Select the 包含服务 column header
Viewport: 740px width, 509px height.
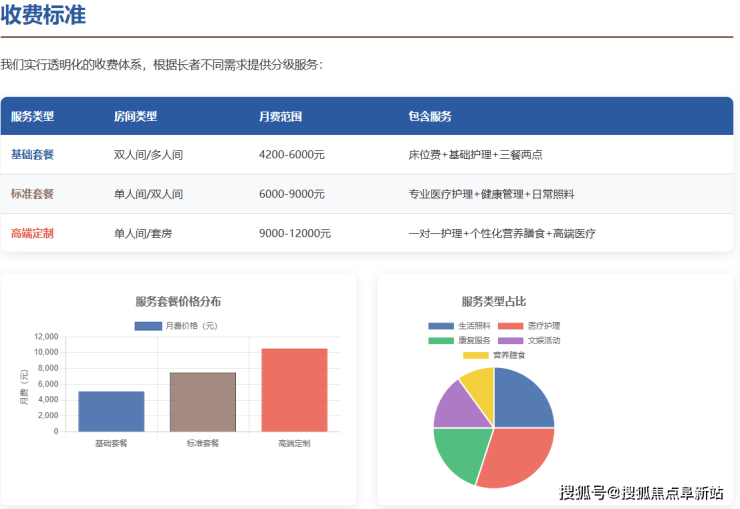pos(430,116)
